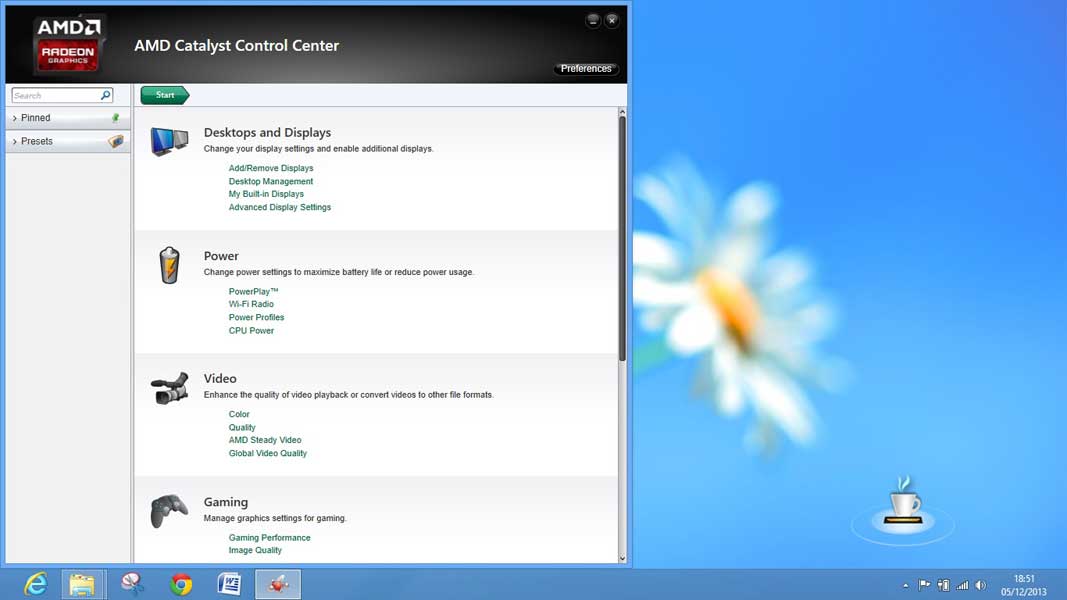Open the CPU Power link

tap(251, 331)
